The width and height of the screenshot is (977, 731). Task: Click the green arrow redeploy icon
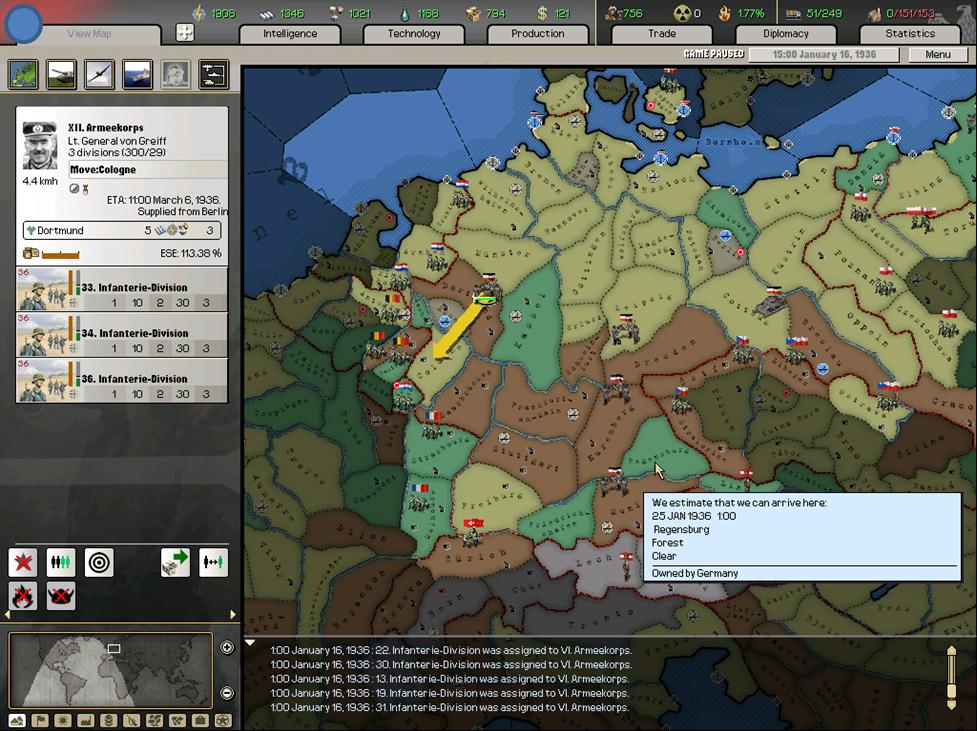[x=175, y=562]
